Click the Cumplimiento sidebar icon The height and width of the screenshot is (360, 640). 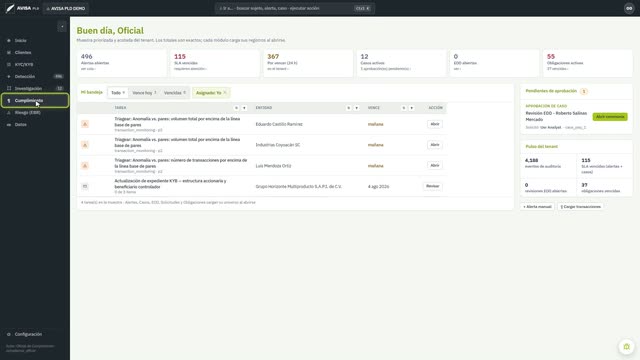tap(9, 100)
